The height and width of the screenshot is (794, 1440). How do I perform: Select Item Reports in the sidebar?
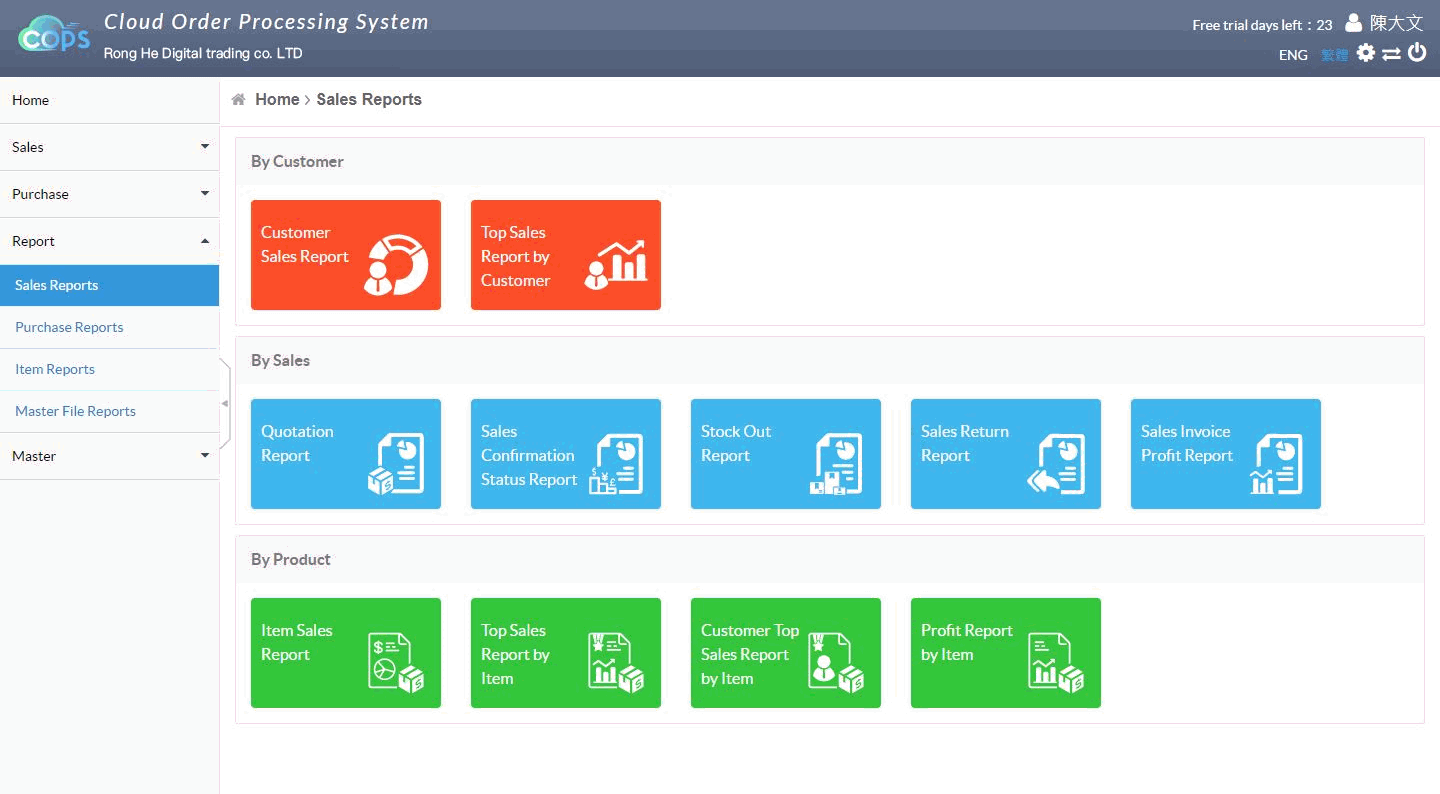click(55, 369)
